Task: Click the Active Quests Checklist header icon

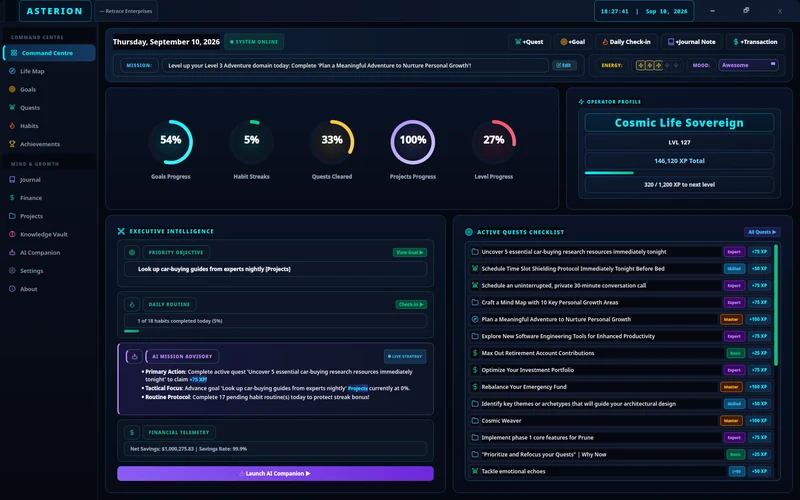Action: coord(469,232)
